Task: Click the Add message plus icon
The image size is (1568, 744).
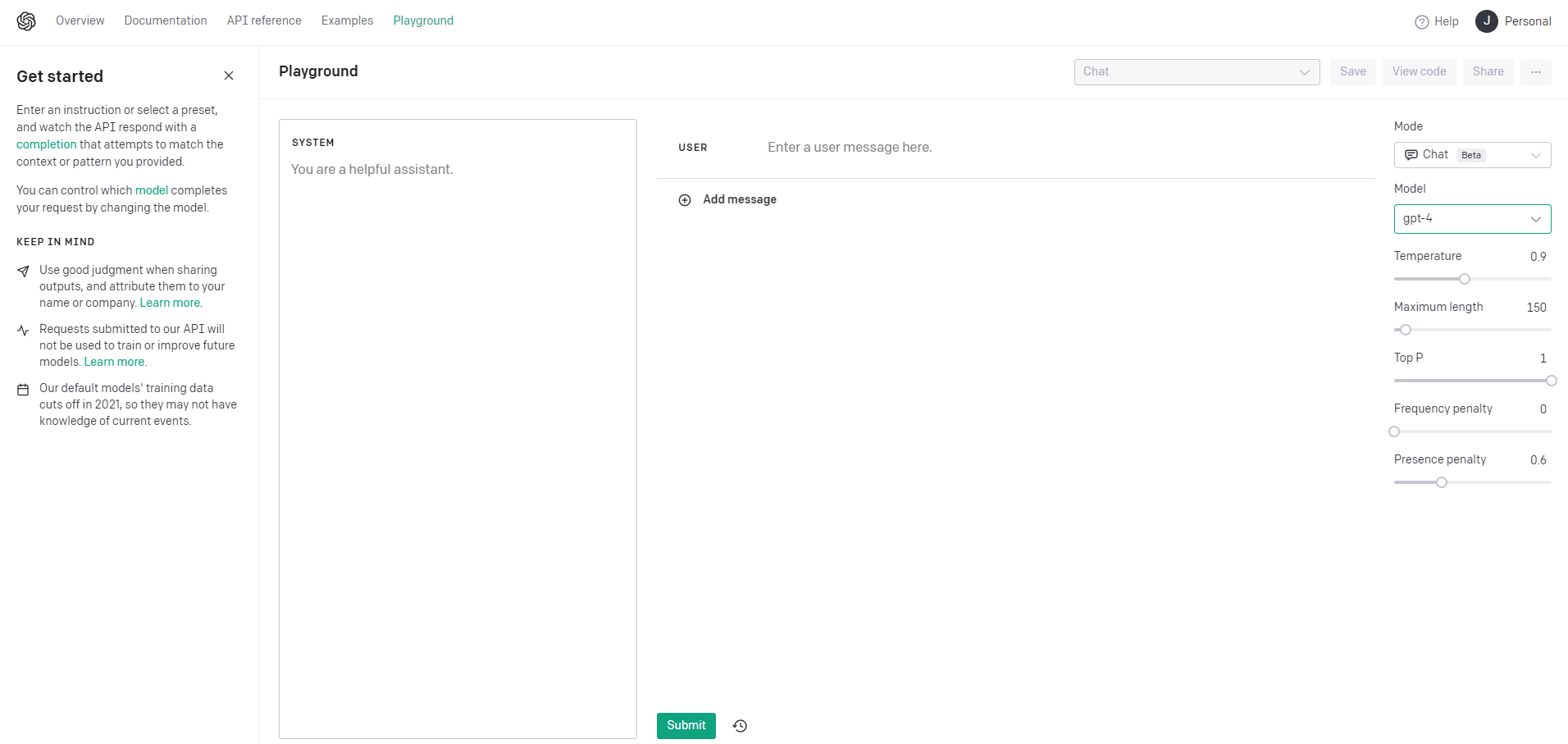Action: pyautogui.click(x=685, y=199)
